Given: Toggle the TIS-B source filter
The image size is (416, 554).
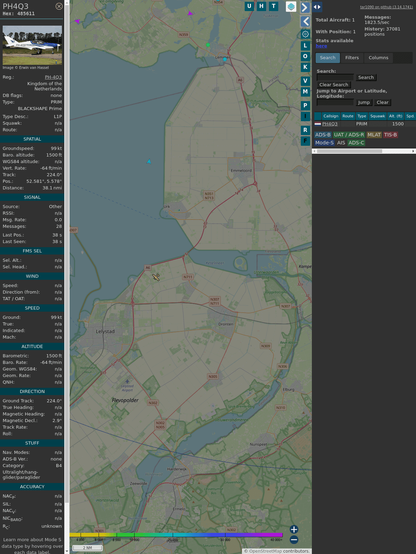Looking at the screenshot, I should pyautogui.click(x=390, y=135).
